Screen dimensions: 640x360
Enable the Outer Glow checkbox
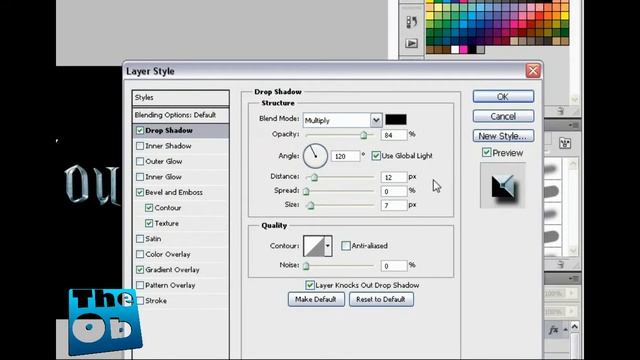140,162
